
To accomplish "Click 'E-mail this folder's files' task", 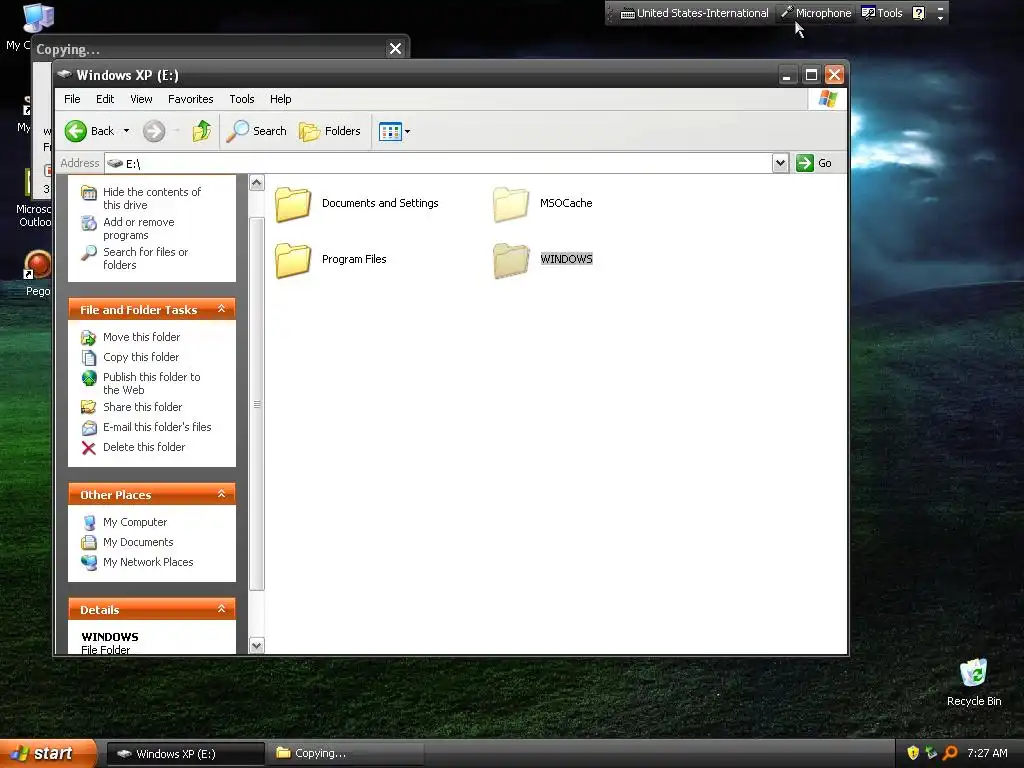I will click(x=157, y=427).
